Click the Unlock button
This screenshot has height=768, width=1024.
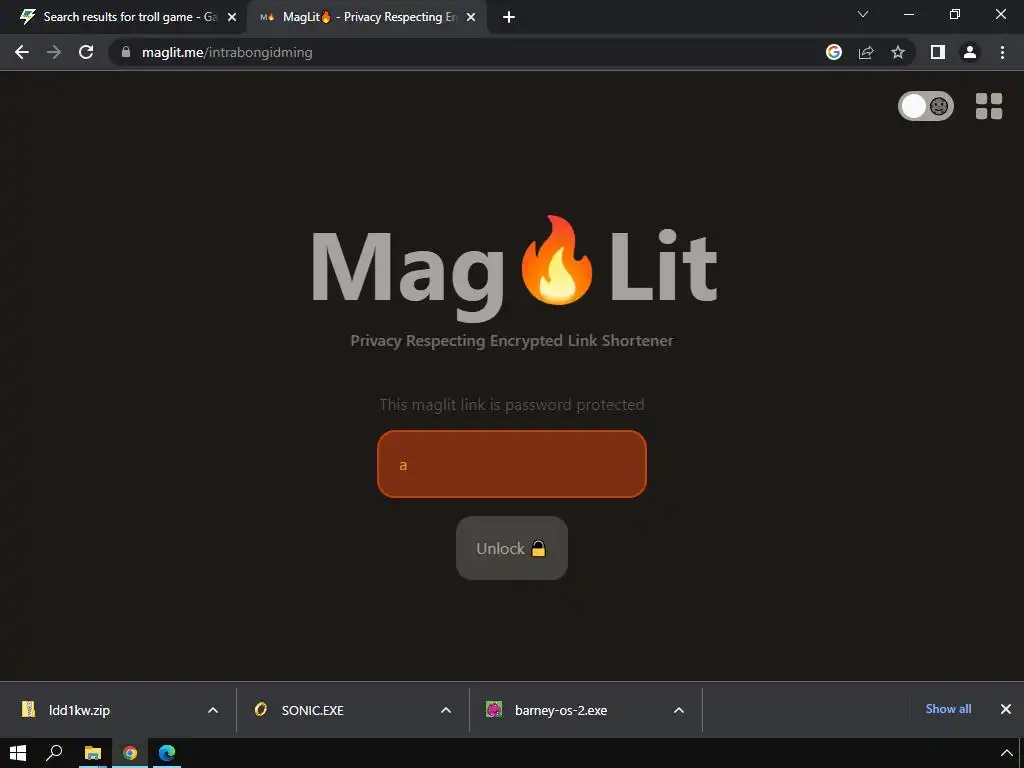[511, 548]
